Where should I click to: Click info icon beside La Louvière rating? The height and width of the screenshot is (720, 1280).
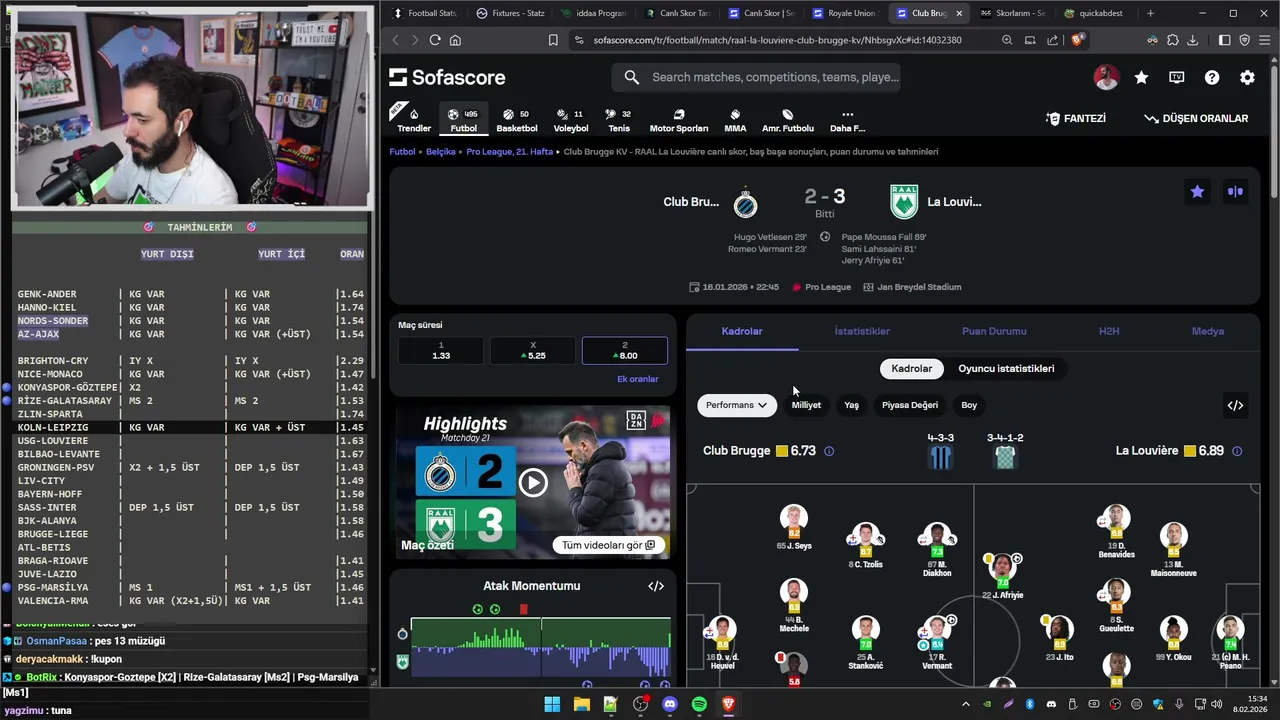tap(1237, 451)
